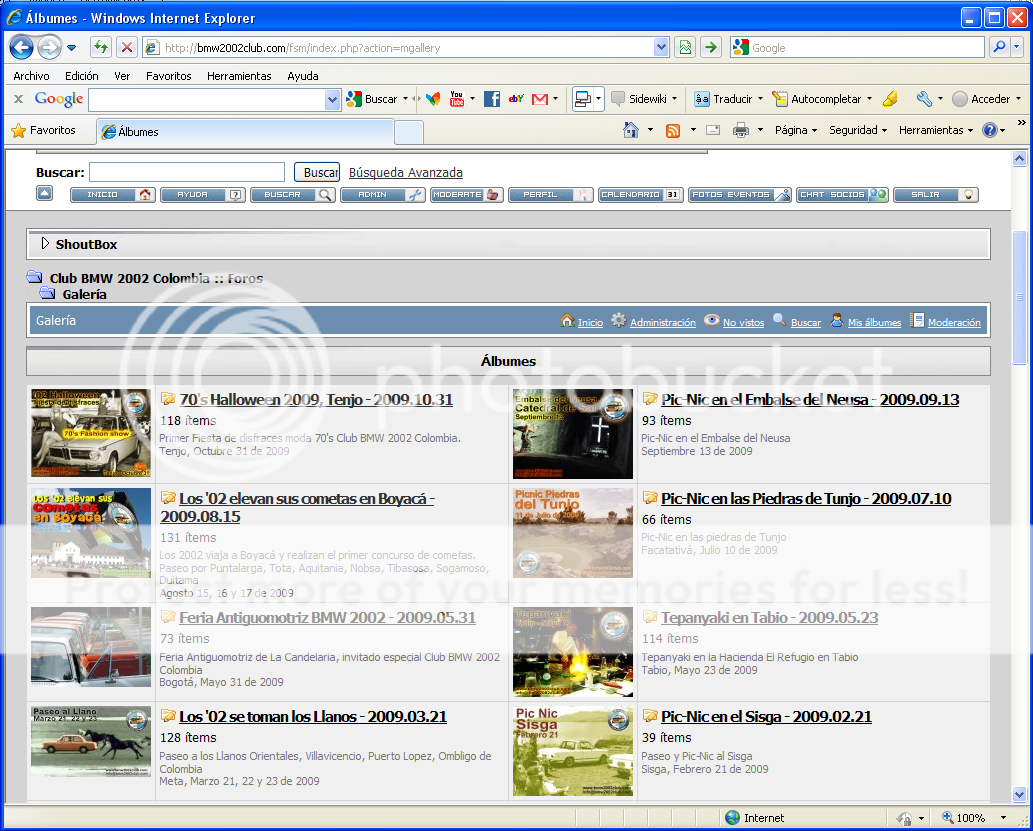Click the YouTube icon in Google toolbar
The image size is (1033, 831).
click(x=456, y=99)
